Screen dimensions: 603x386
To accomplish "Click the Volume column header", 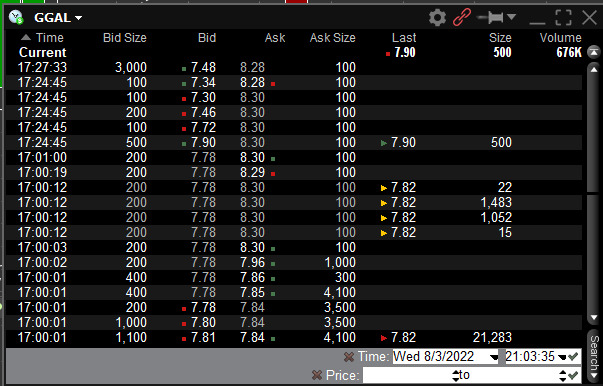I will [560, 38].
